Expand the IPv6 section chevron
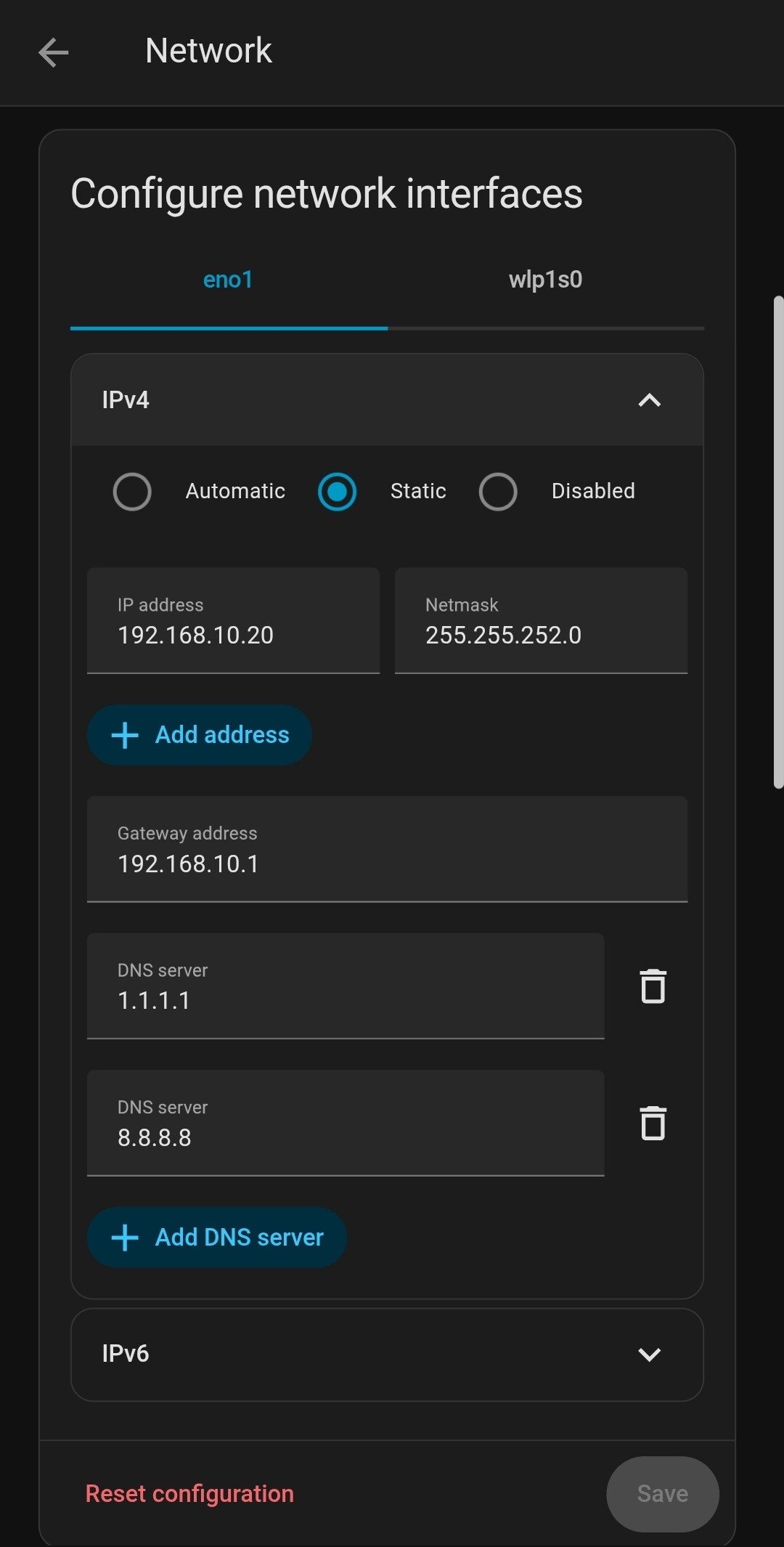Viewport: 784px width, 1547px height. click(649, 1355)
